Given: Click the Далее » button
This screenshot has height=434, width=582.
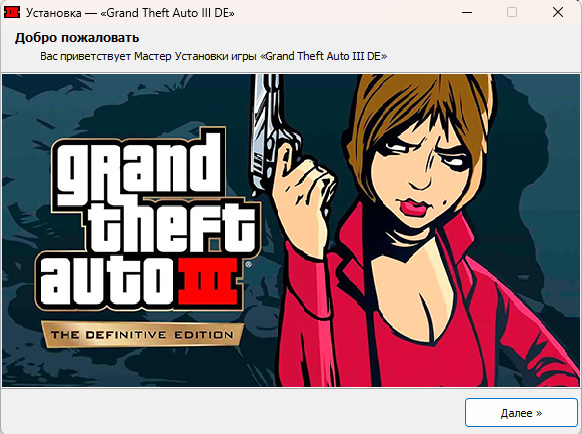Looking at the screenshot, I should click(x=521, y=412).
